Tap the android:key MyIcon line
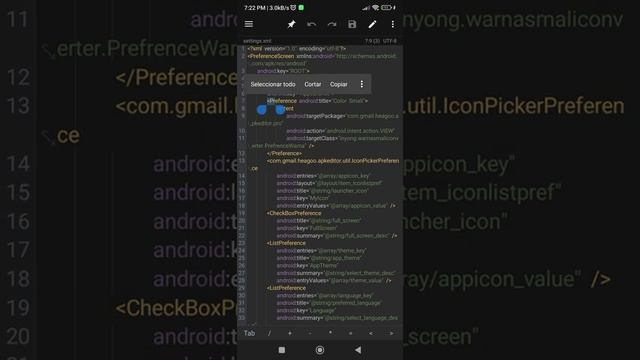 [302, 198]
